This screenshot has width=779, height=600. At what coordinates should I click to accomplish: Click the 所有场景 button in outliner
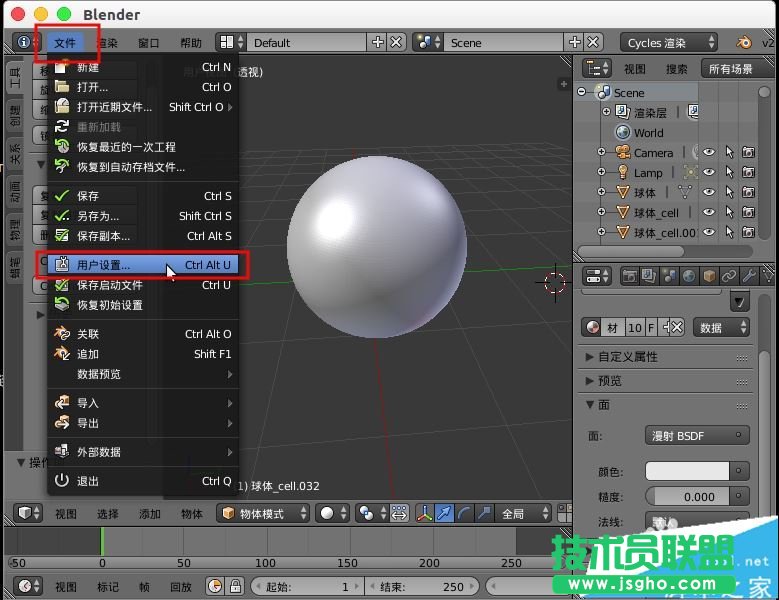tap(730, 69)
